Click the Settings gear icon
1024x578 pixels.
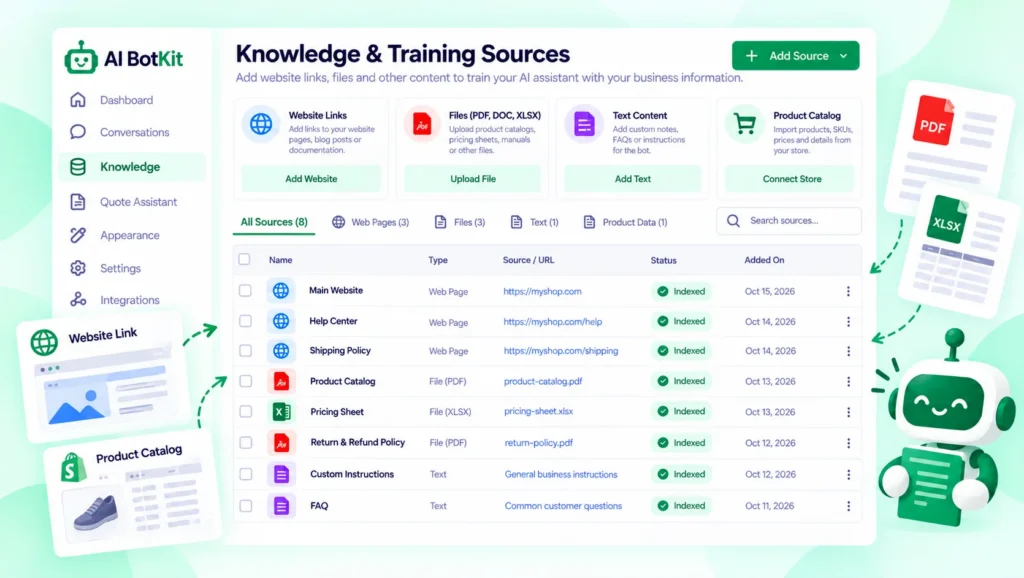click(78, 268)
